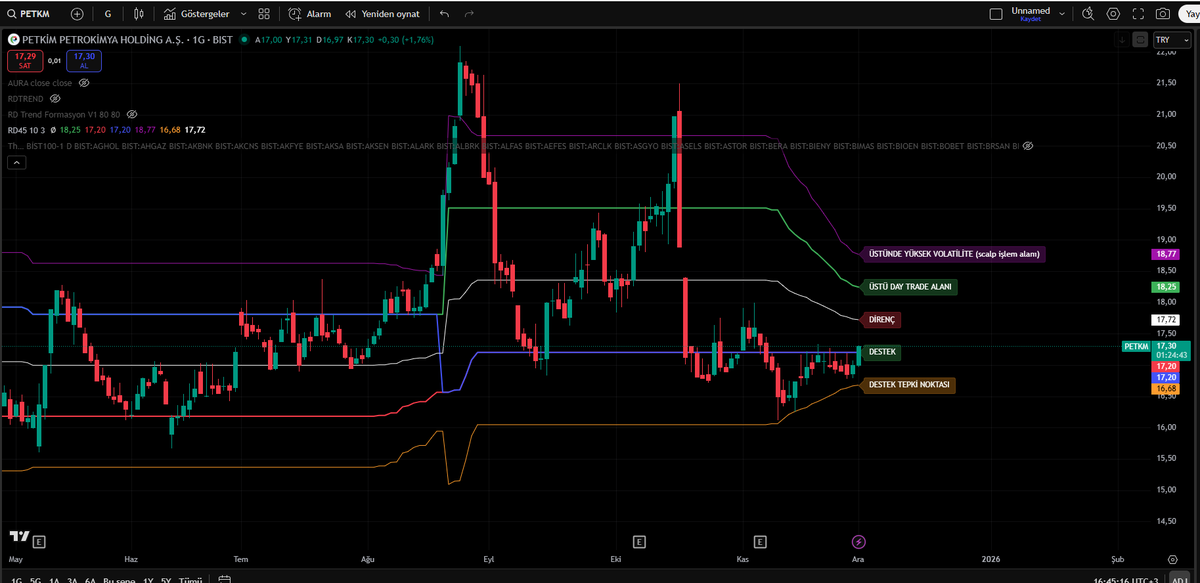Screen dimensions: 1200x583
Task: Redo the chart action
Action: point(469,14)
